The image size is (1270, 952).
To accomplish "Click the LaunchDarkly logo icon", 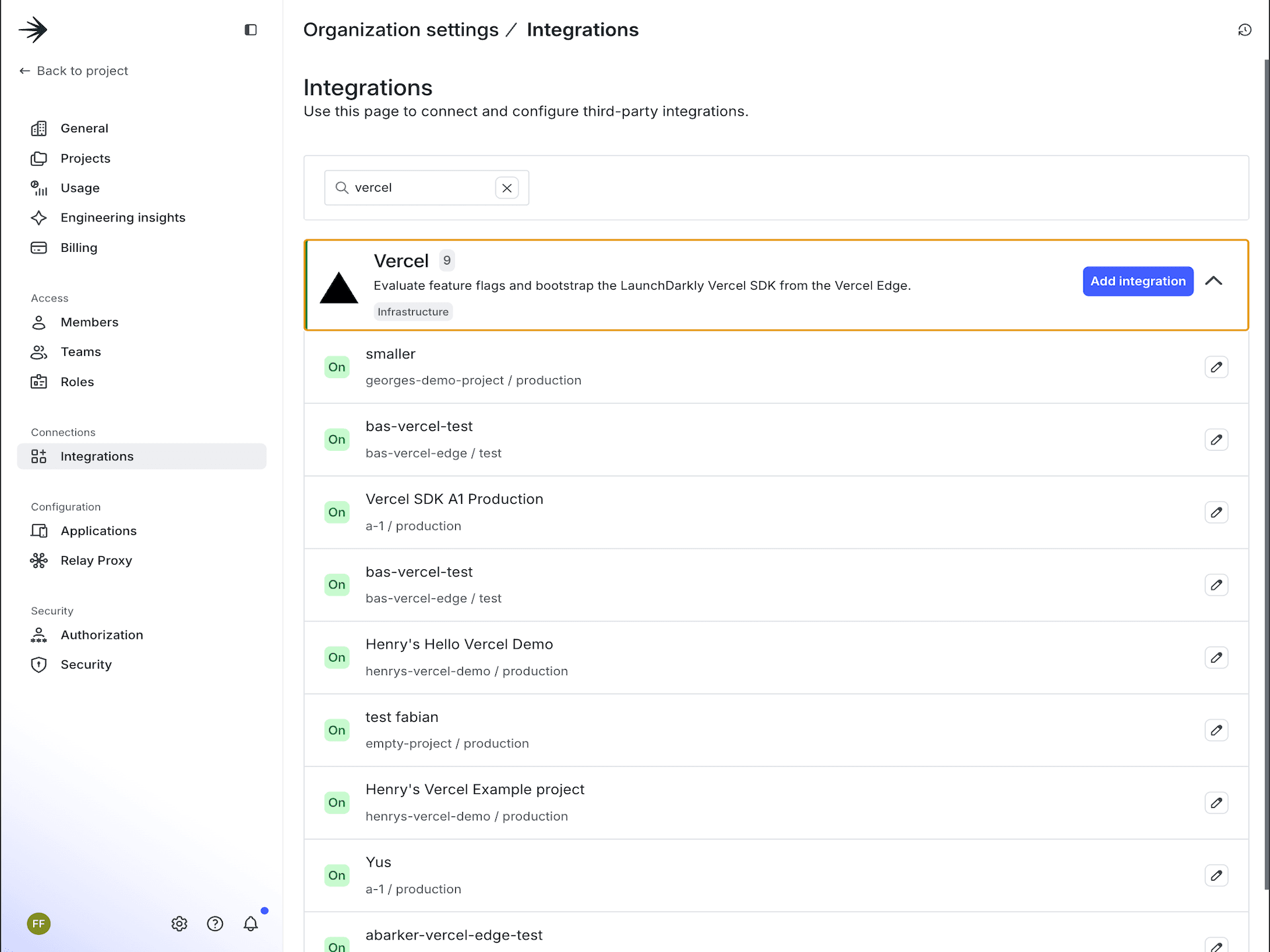I will (x=33, y=30).
